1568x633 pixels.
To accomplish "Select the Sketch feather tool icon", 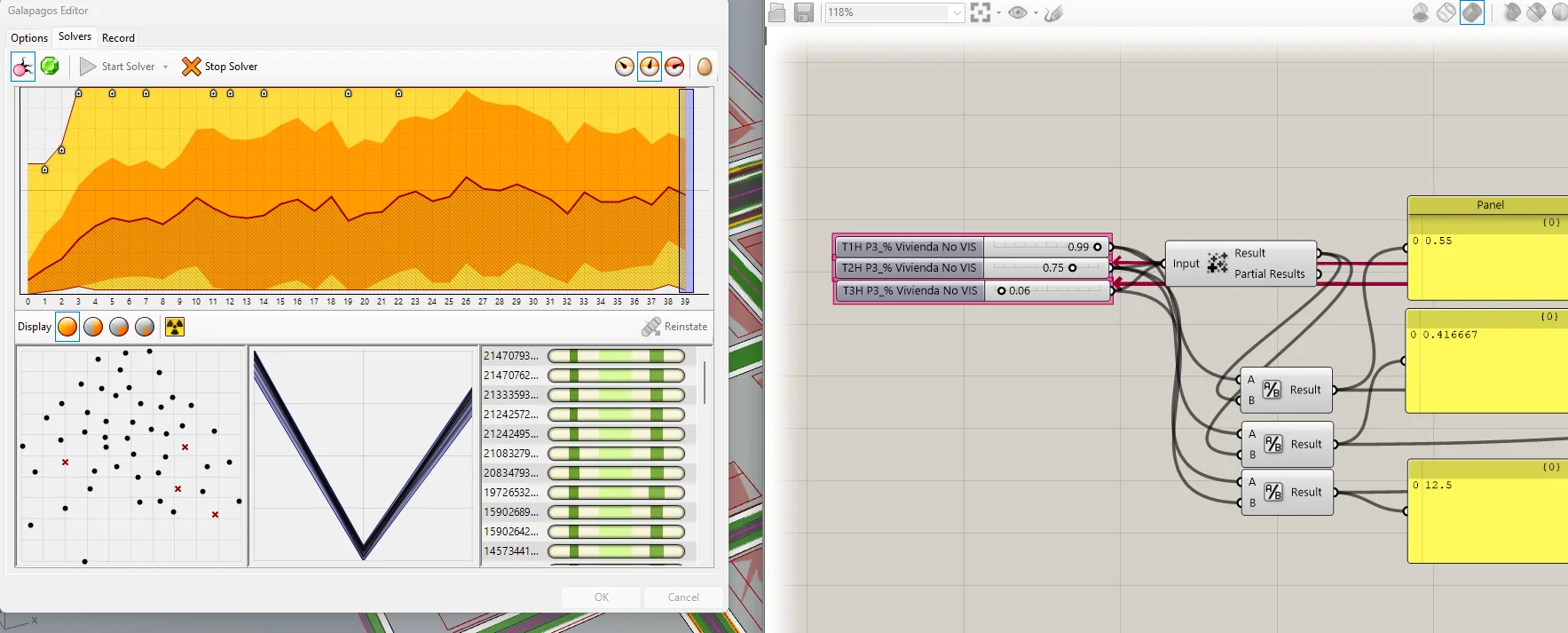I will (x=1053, y=12).
